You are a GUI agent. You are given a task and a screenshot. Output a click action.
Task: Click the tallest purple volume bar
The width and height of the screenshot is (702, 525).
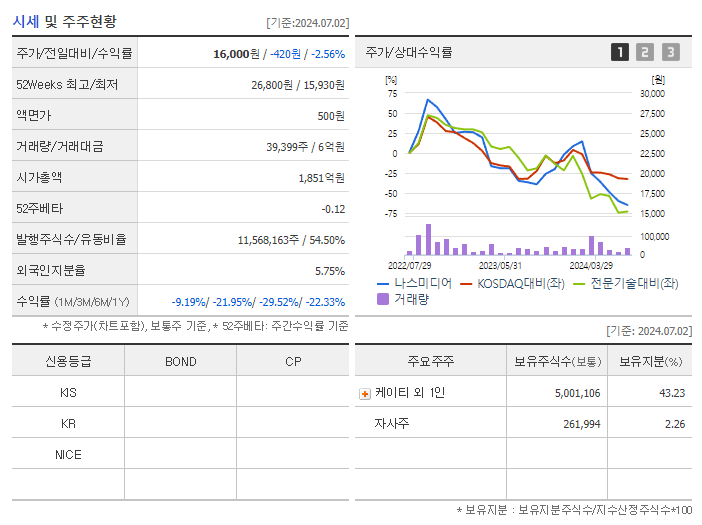click(428, 239)
